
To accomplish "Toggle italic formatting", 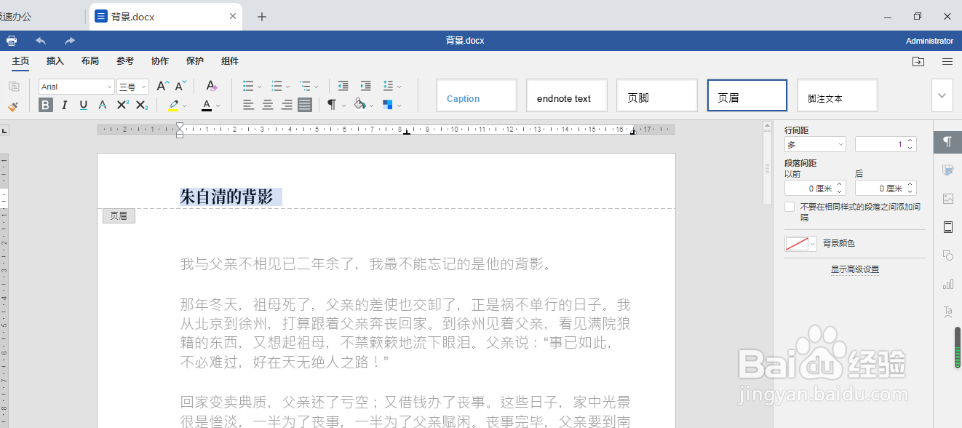I will click(64, 105).
